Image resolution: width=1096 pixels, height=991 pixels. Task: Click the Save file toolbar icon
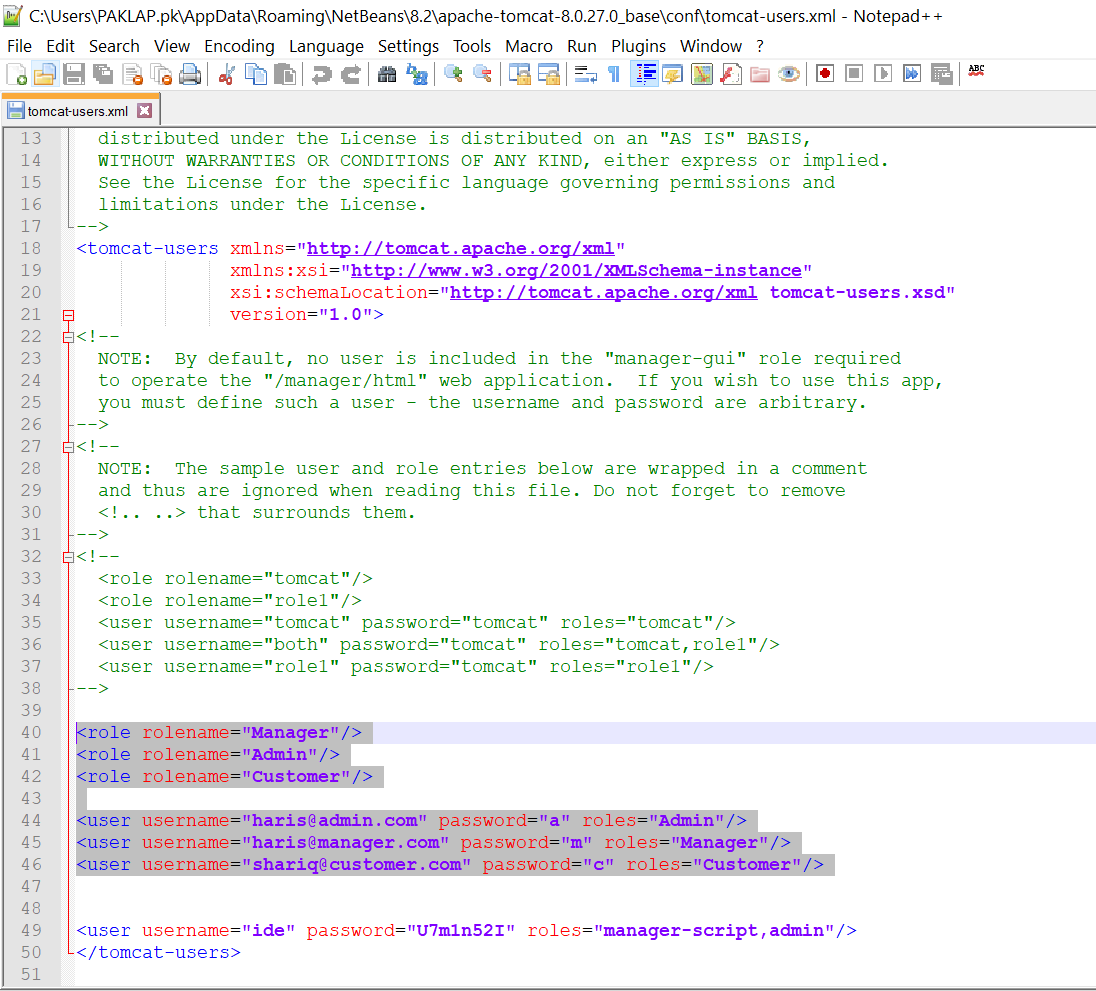74,74
